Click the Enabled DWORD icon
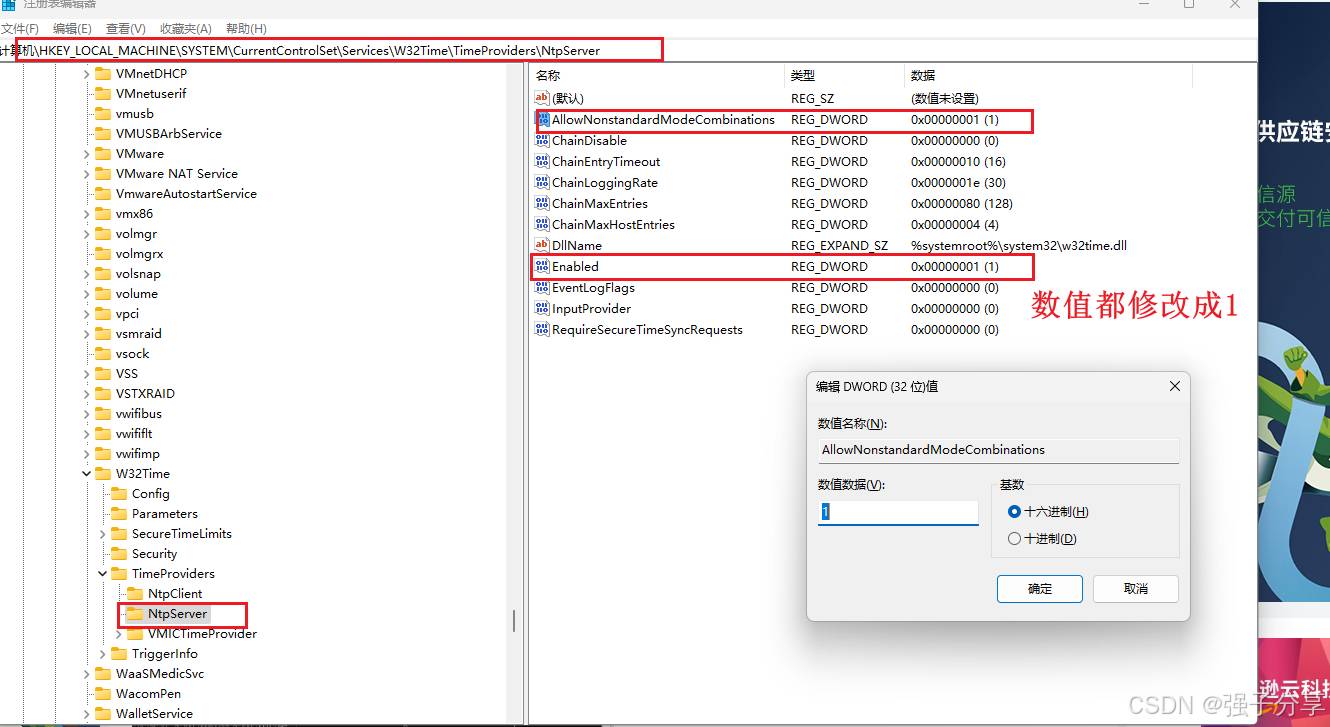The height and width of the screenshot is (727, 1330). tap(543, 266)
